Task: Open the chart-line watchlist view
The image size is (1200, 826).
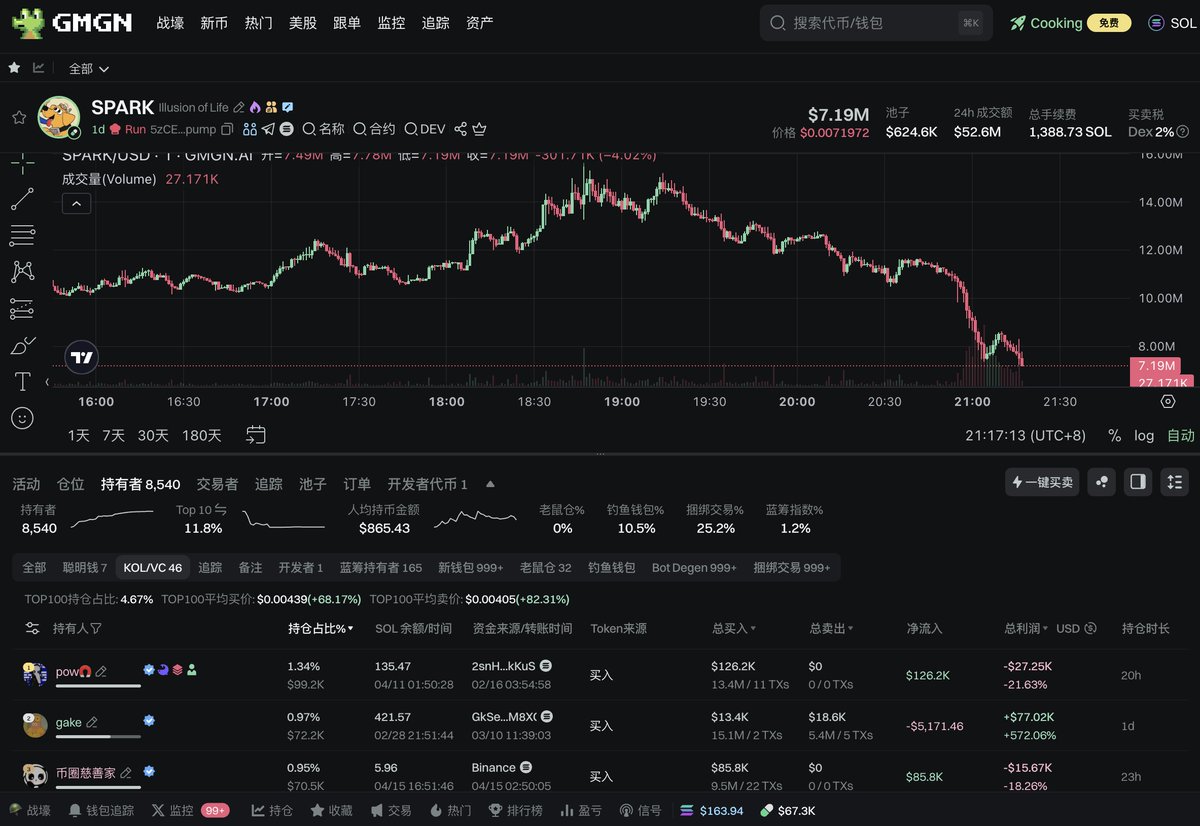Action: (x=39, y=68)
